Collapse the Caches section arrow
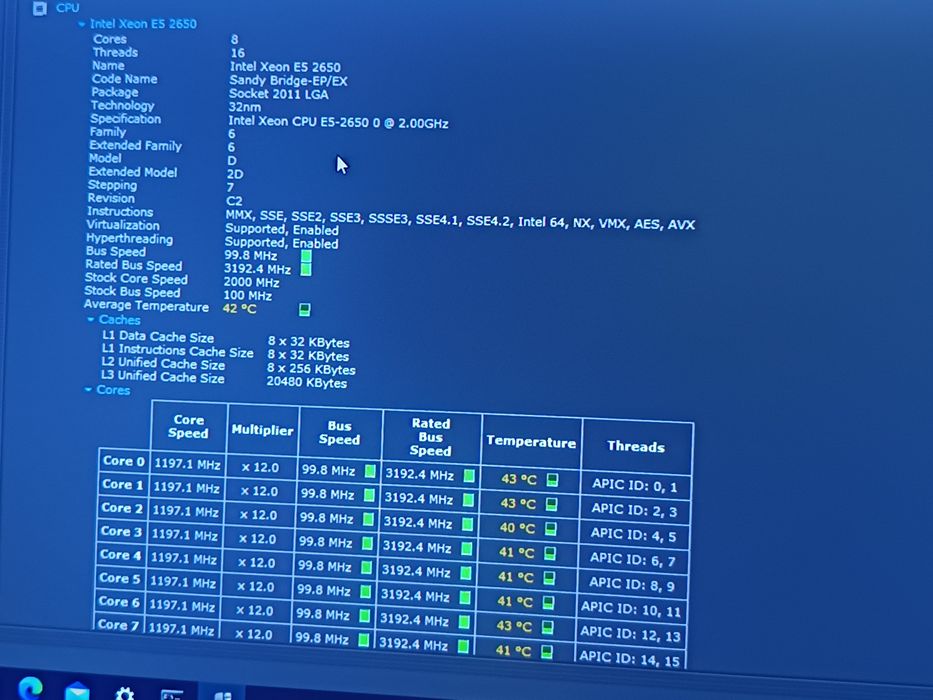This screenshot has height=700, width=933. click(90, 320)
